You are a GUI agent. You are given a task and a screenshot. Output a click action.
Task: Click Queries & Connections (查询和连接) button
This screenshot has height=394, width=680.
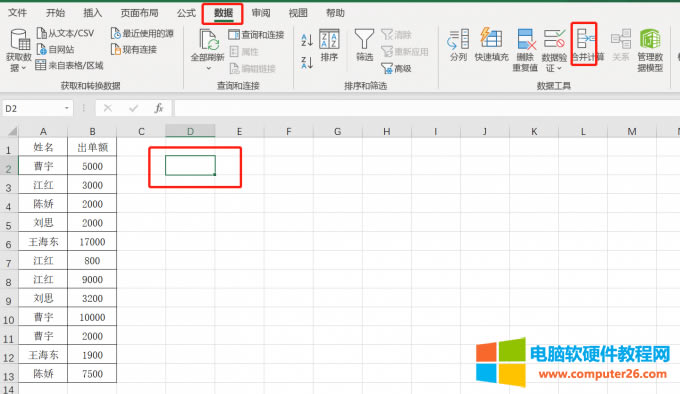pyautogui.click(x=256, y=35)
